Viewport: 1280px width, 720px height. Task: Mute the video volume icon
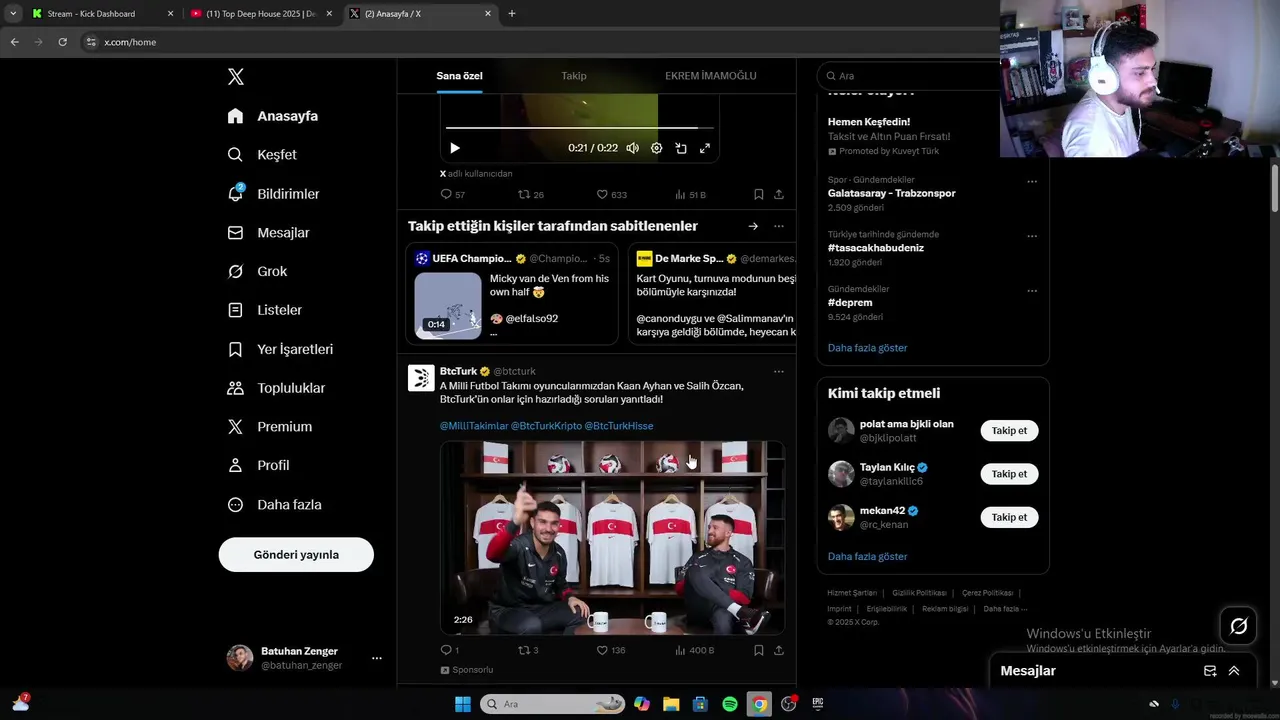coord(632,148)
